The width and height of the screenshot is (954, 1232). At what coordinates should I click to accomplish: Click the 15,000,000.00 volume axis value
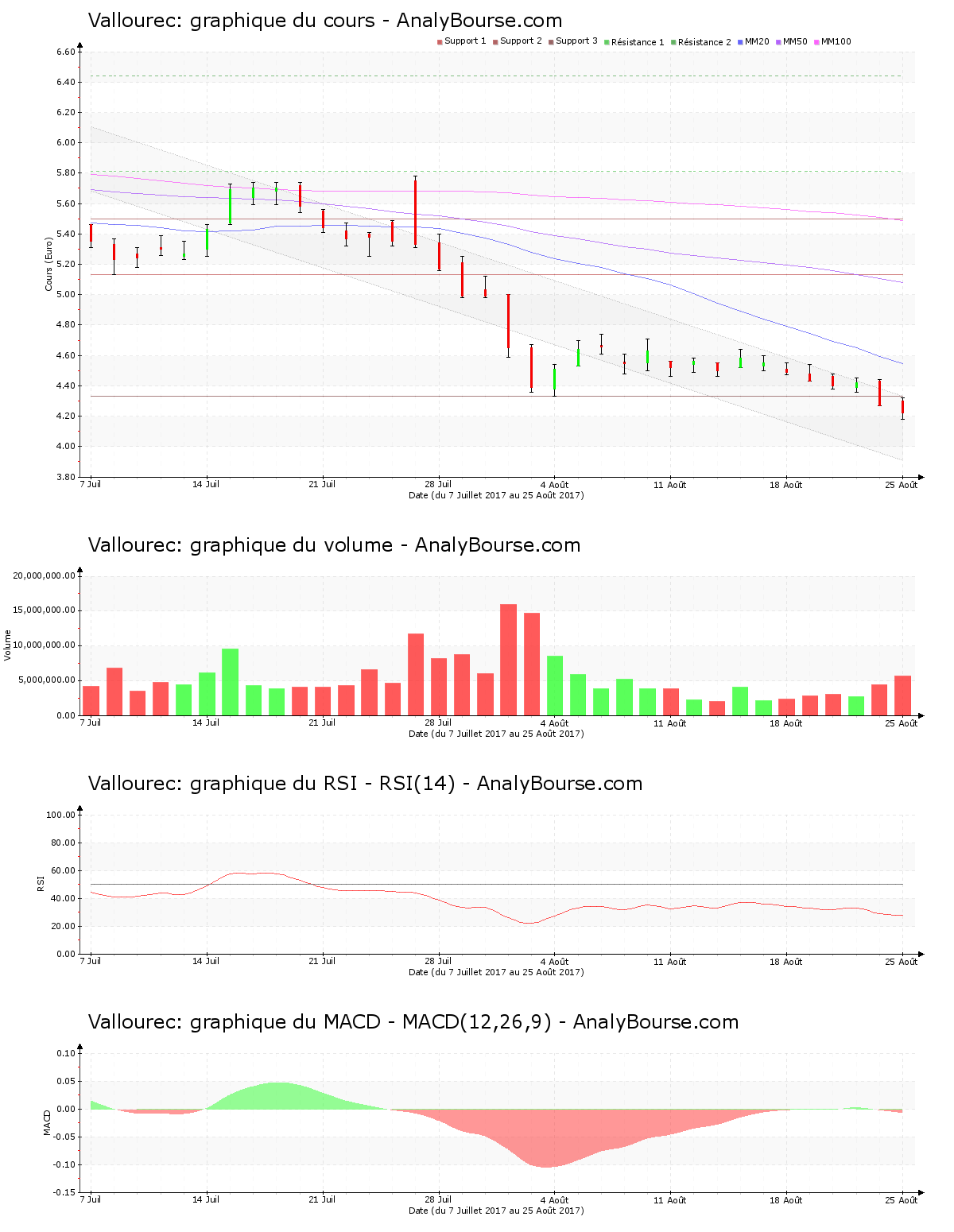(x=45, y=610)
